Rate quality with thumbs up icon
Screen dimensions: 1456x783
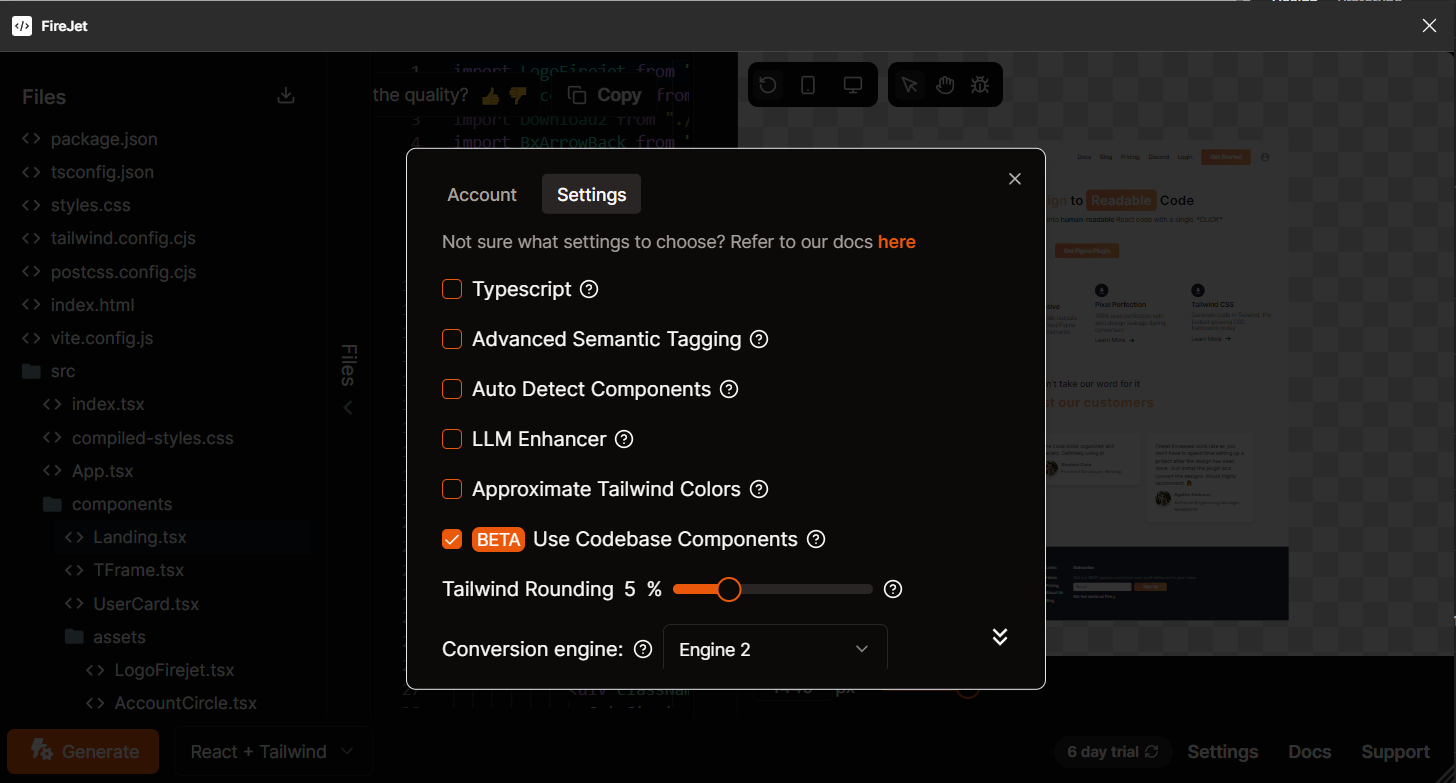coord(490,94)
